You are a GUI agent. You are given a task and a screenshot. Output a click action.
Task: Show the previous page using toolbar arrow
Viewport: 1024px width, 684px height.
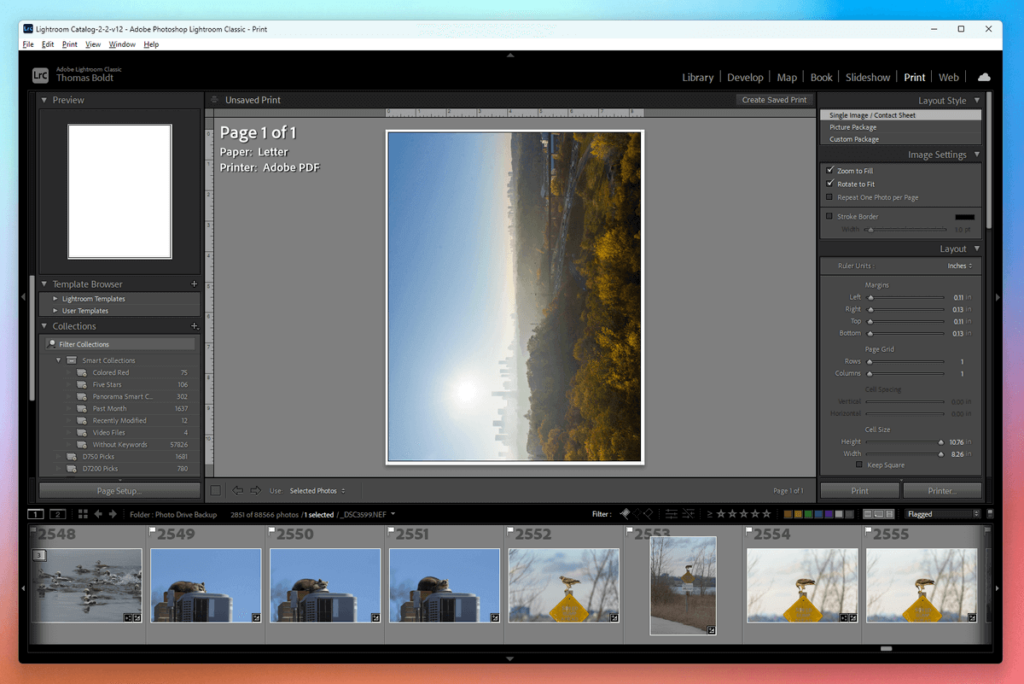point(237,491)
